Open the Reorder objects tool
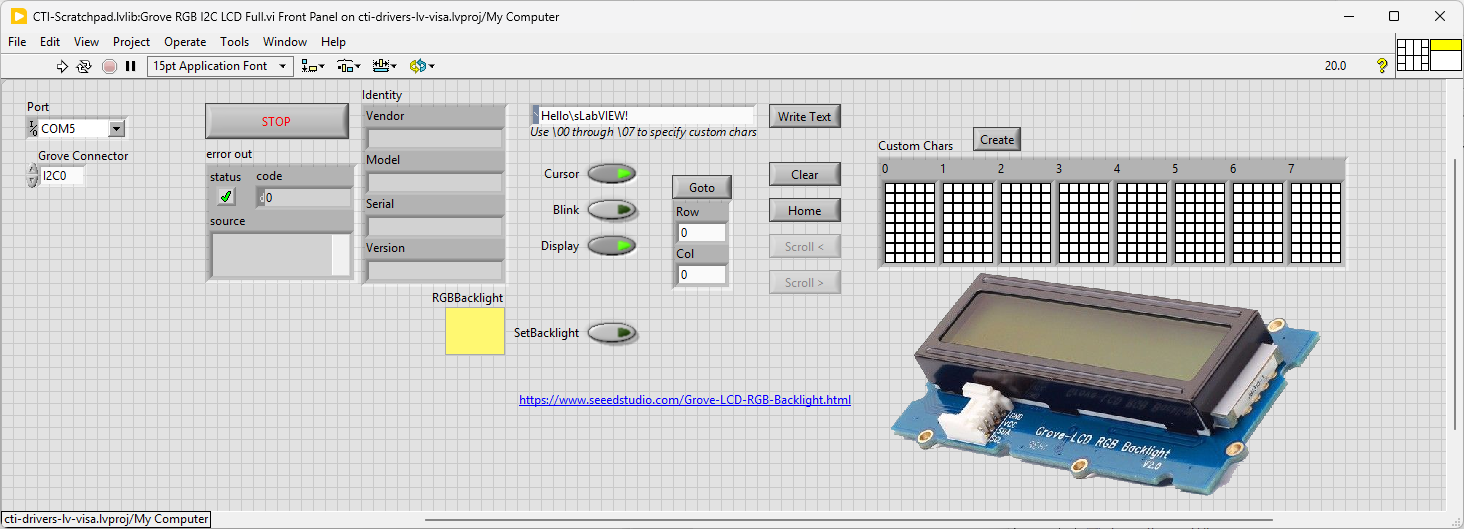This screenshot has height=529, width=1464. [x=421, y=66]
